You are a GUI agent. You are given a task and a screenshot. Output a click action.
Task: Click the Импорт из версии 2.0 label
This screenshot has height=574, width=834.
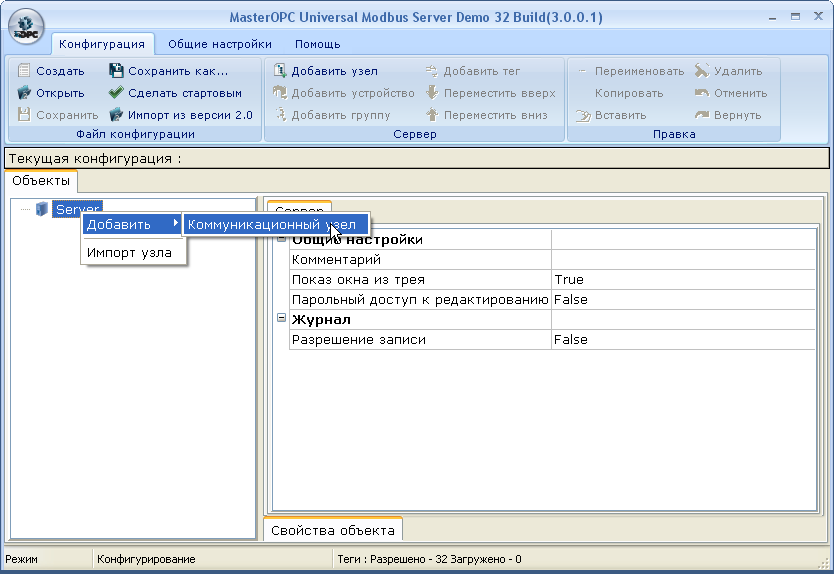tap(190, 115)
